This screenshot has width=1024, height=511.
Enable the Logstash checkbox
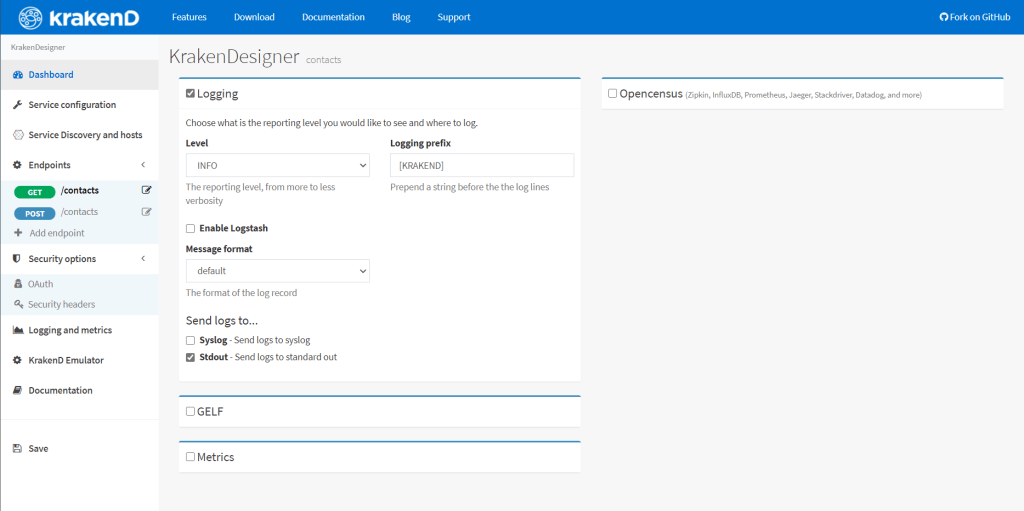point(190,228)
